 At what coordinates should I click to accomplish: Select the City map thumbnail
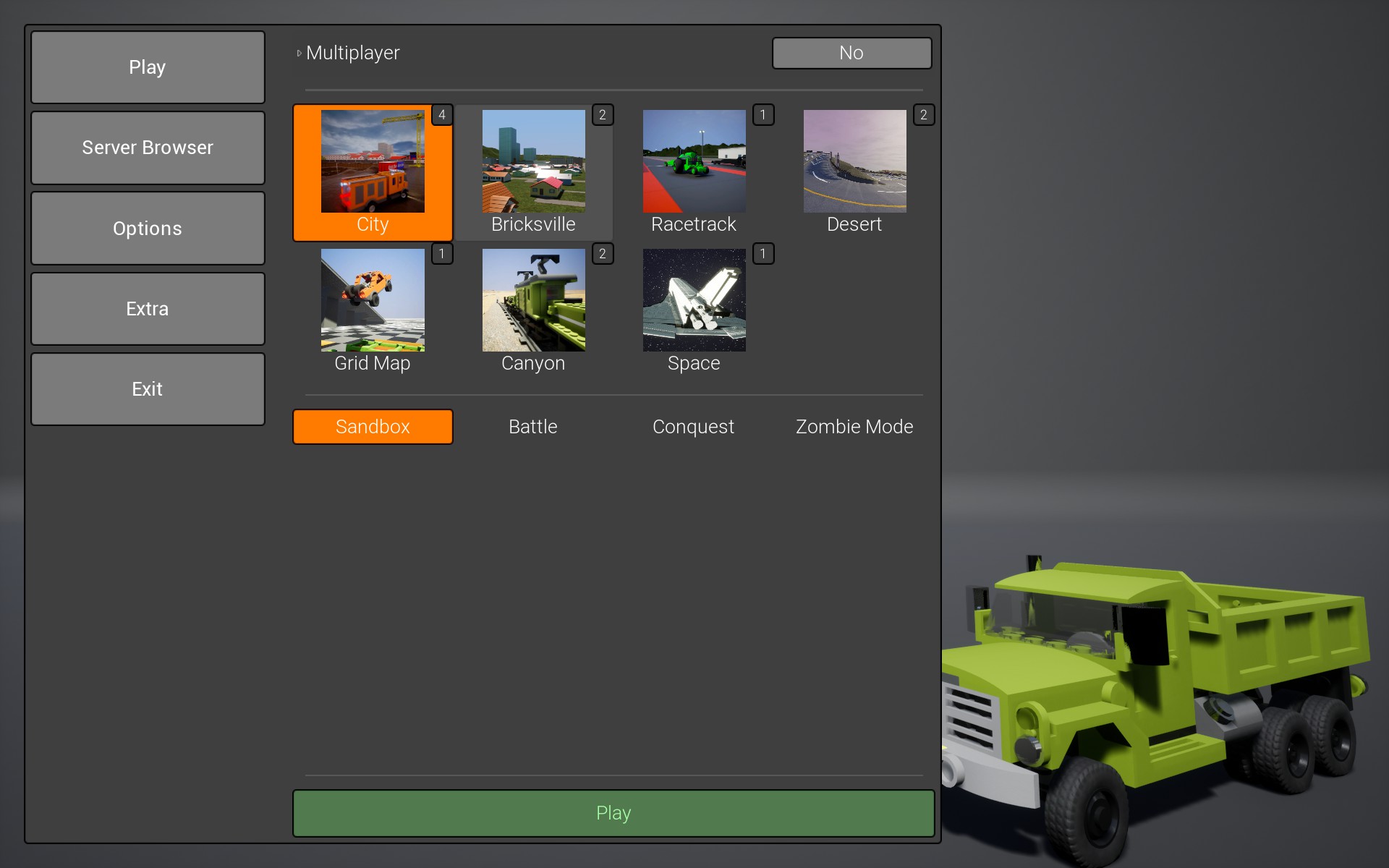373,161
